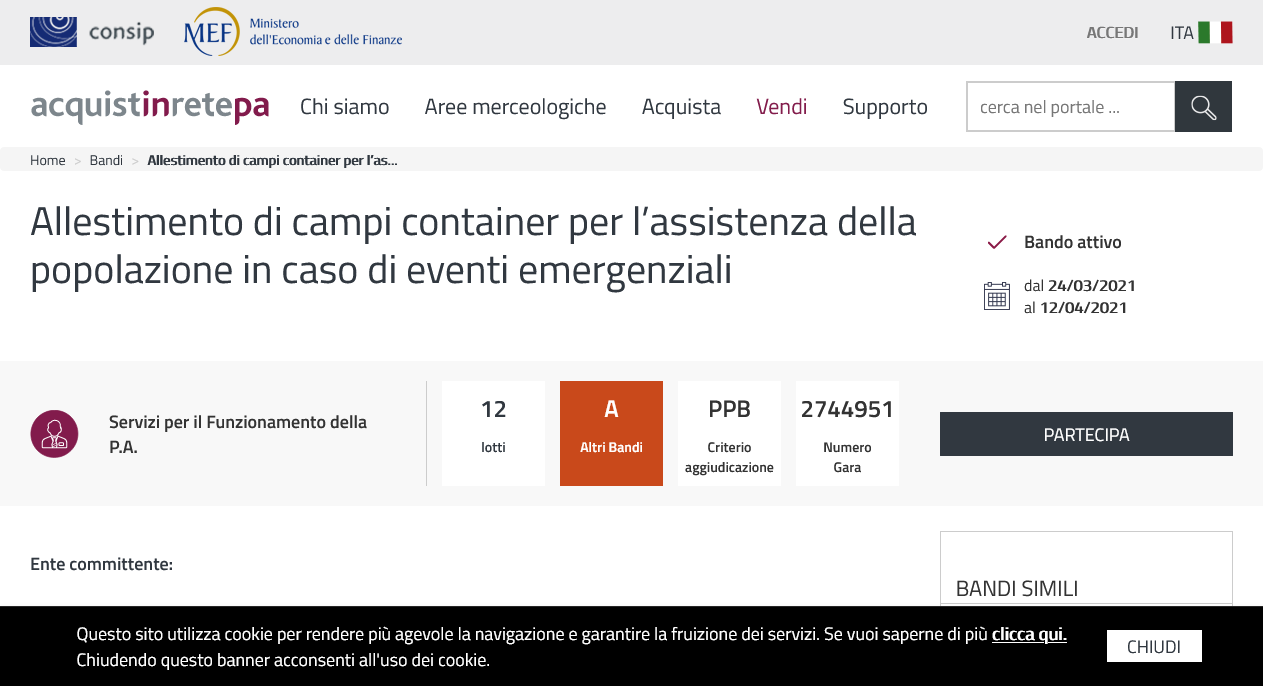
Task: Click the acquistinretepa site logo
Action: pyautogui.click(x=150, y=106)
